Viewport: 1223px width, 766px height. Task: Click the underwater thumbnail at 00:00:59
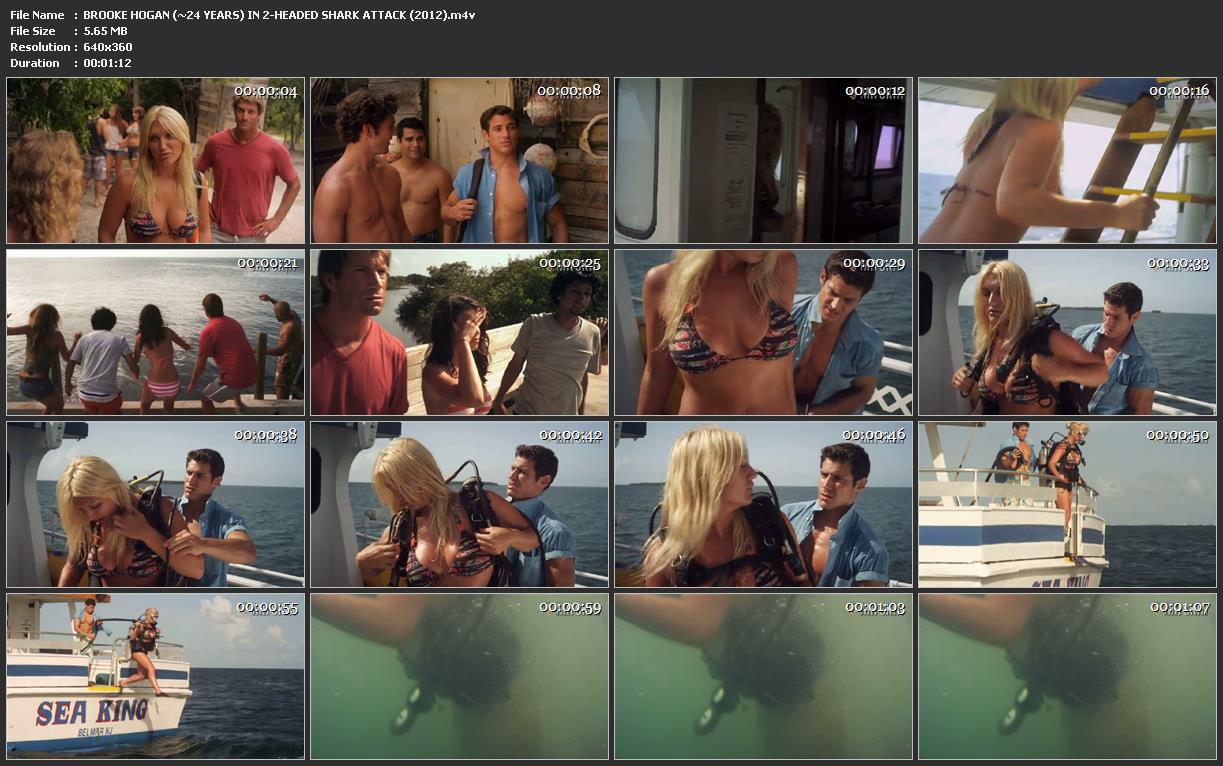pos(459,676)
